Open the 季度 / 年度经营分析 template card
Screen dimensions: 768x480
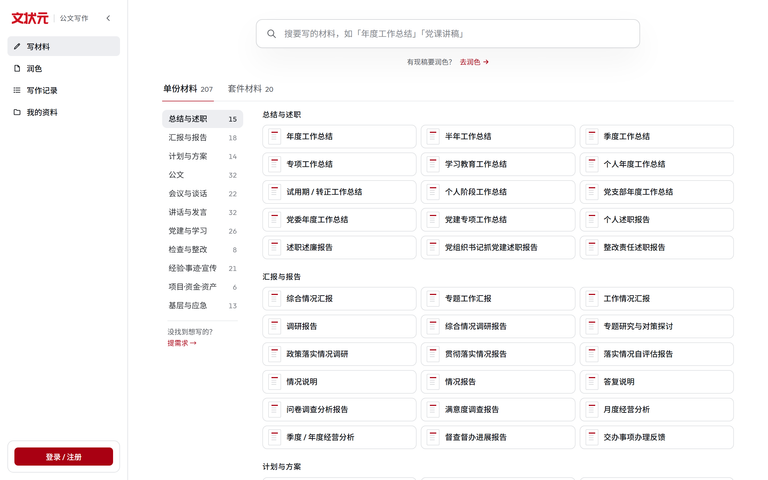(339, 437)
